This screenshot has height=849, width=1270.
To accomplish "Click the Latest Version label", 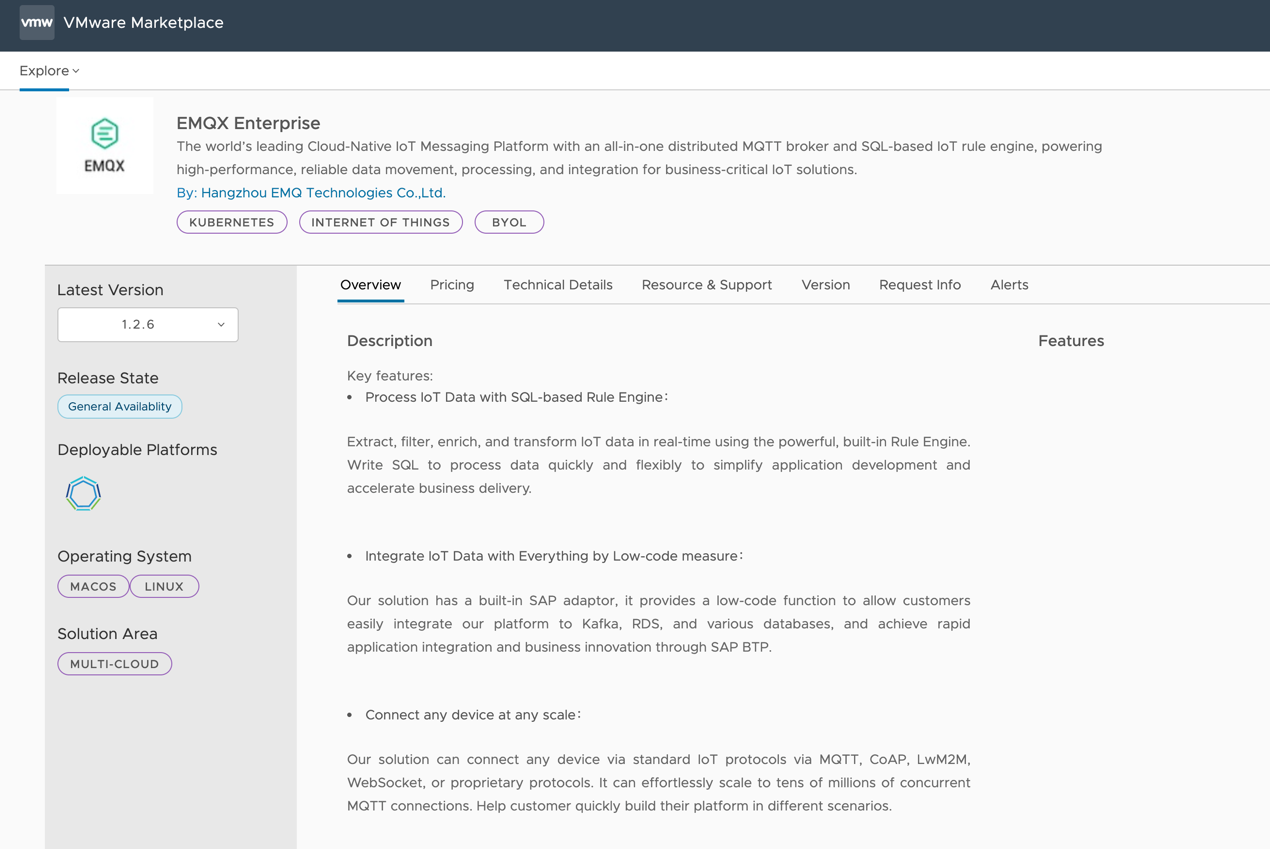I will [110, 290].
